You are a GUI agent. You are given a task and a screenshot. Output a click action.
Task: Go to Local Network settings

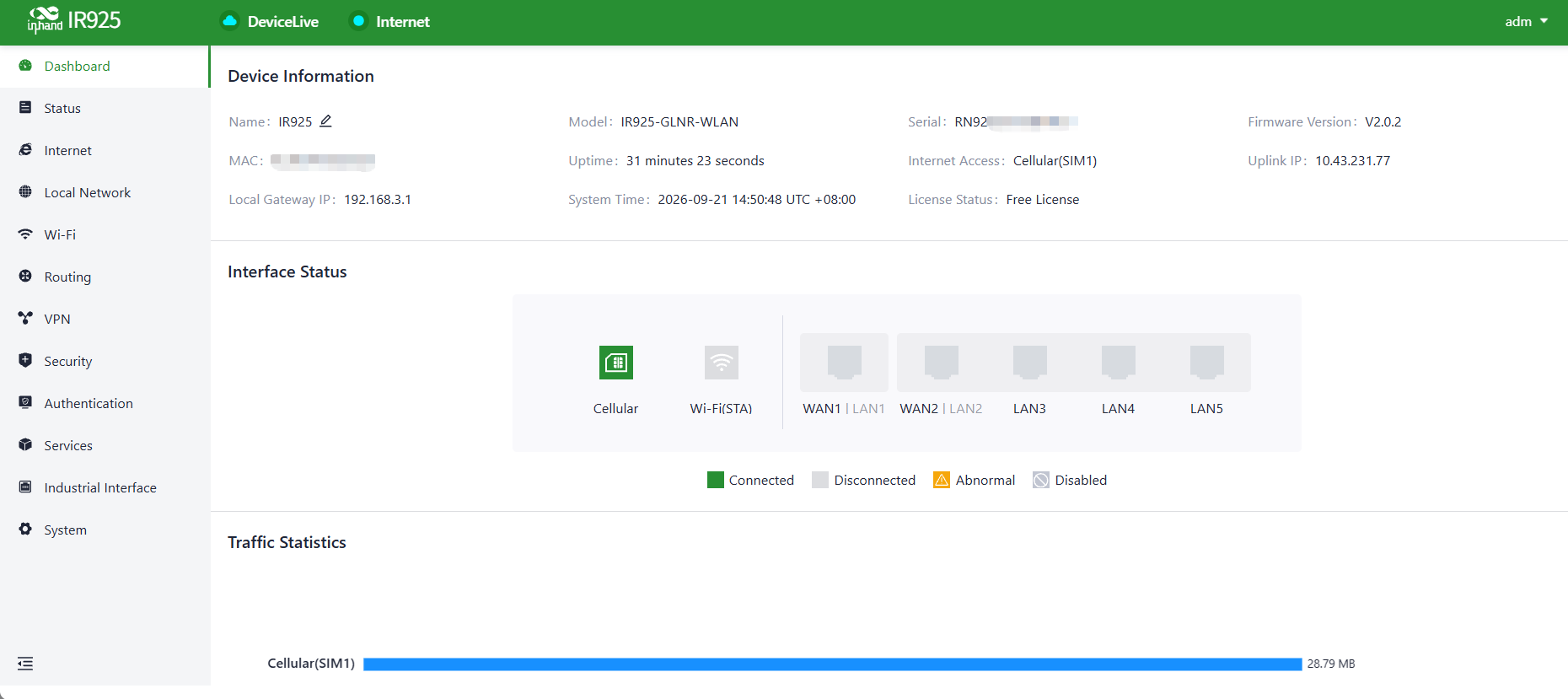pyautogui.click(x=105, y=192)
